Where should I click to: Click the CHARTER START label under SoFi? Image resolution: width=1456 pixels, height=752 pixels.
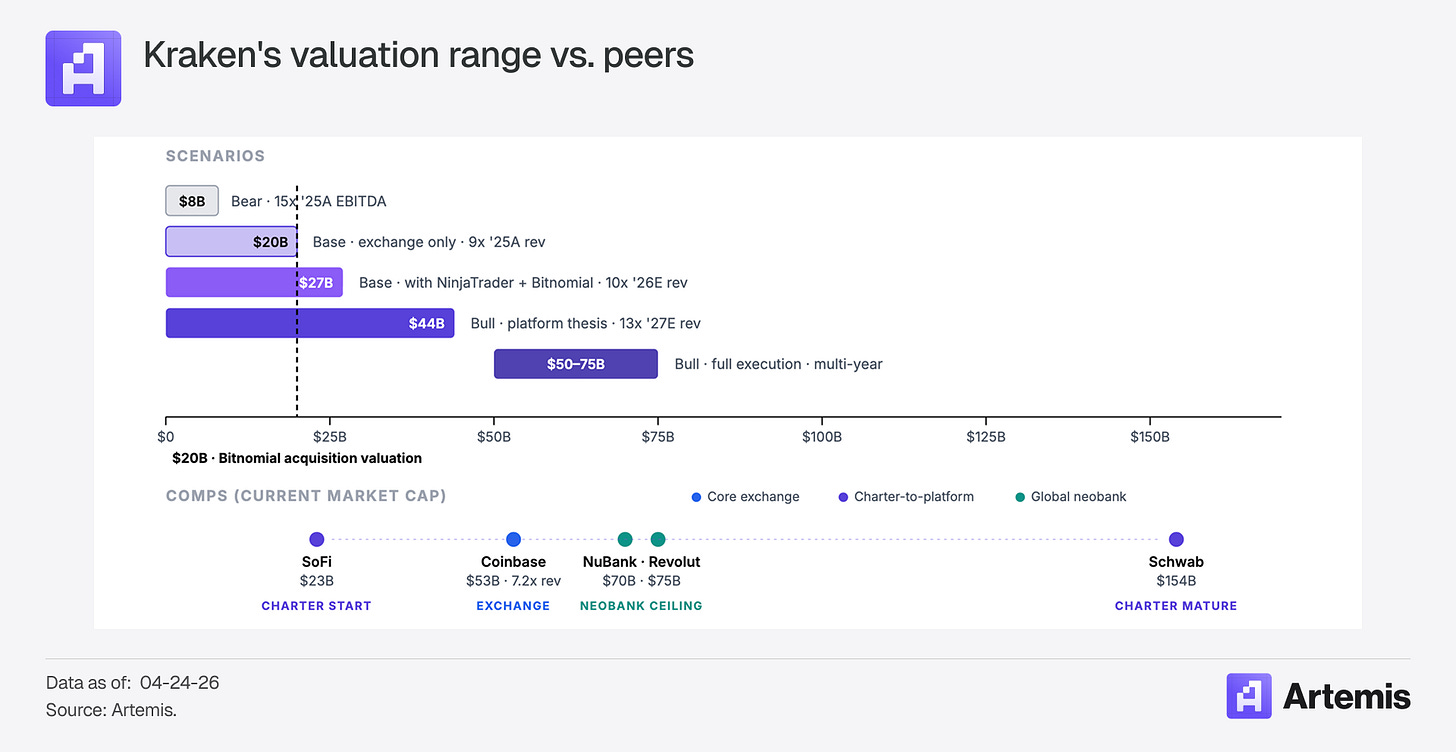click(316, 606)
